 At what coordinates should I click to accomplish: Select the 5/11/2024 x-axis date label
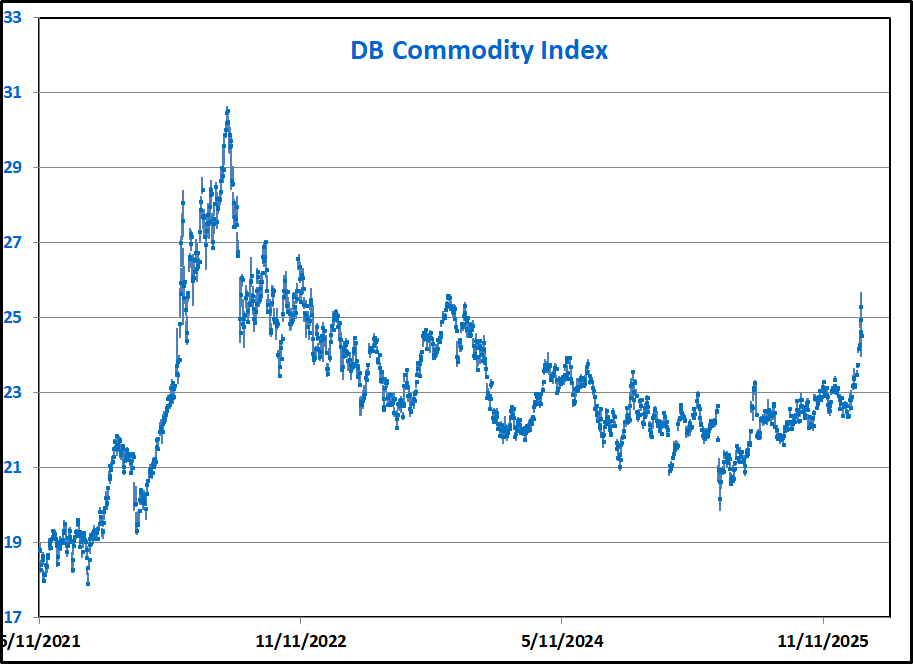561,641
